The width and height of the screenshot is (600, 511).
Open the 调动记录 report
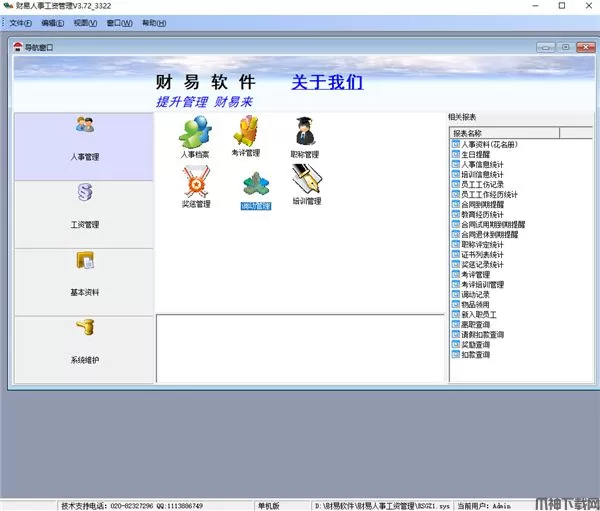click(x=471, y=294)
